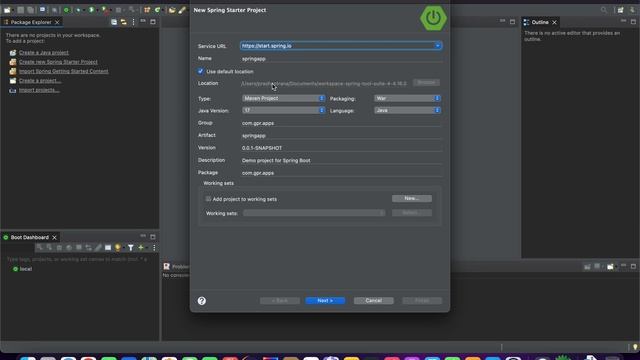The height and width of the screenshot is (360, 640).
Task: Click the Problems view icon
Action: (x=167, y=267)
